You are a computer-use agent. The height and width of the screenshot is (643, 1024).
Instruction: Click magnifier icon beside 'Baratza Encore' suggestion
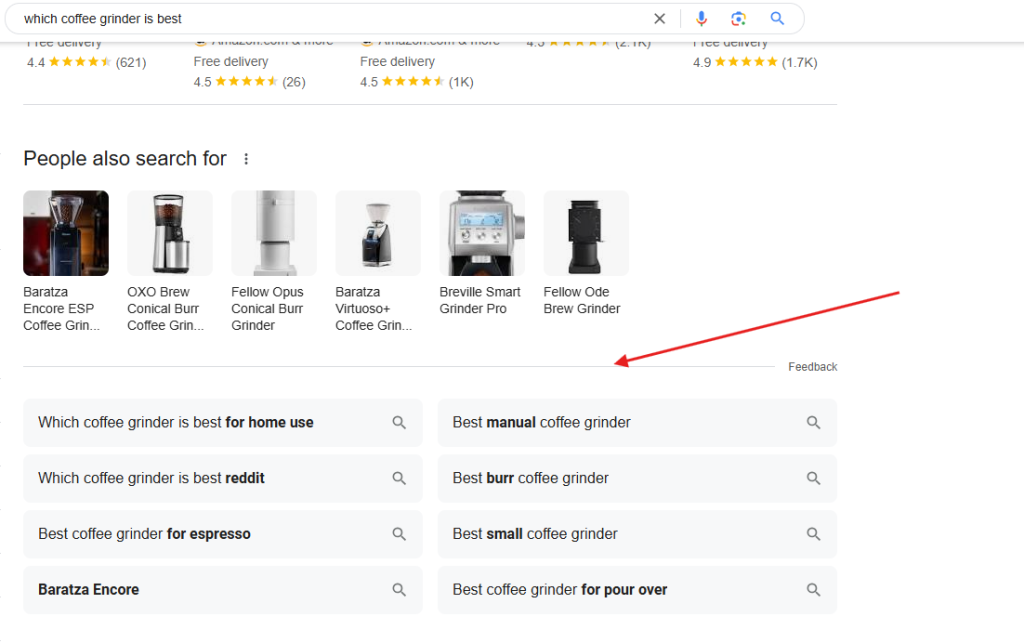[x=399, y=590]
